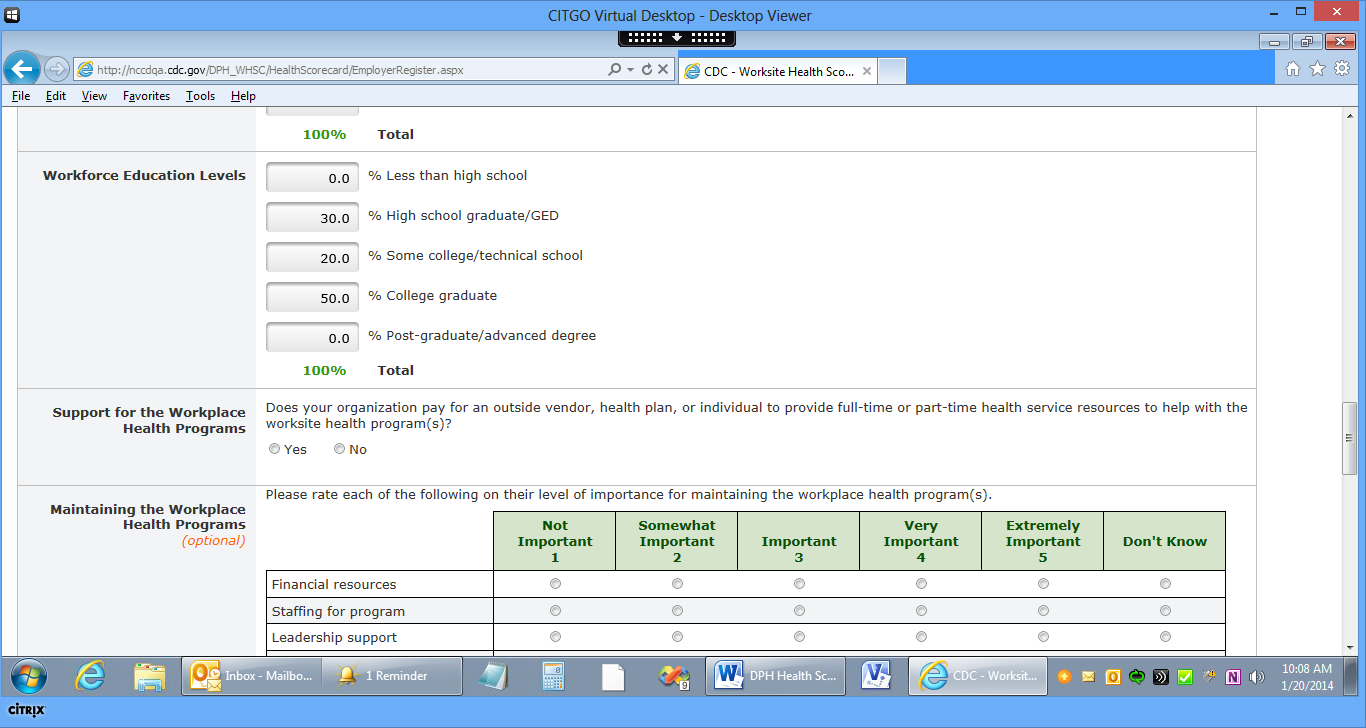Rate Staffing for program as Very Important
1366x728 pixels.
coord(921,610)
